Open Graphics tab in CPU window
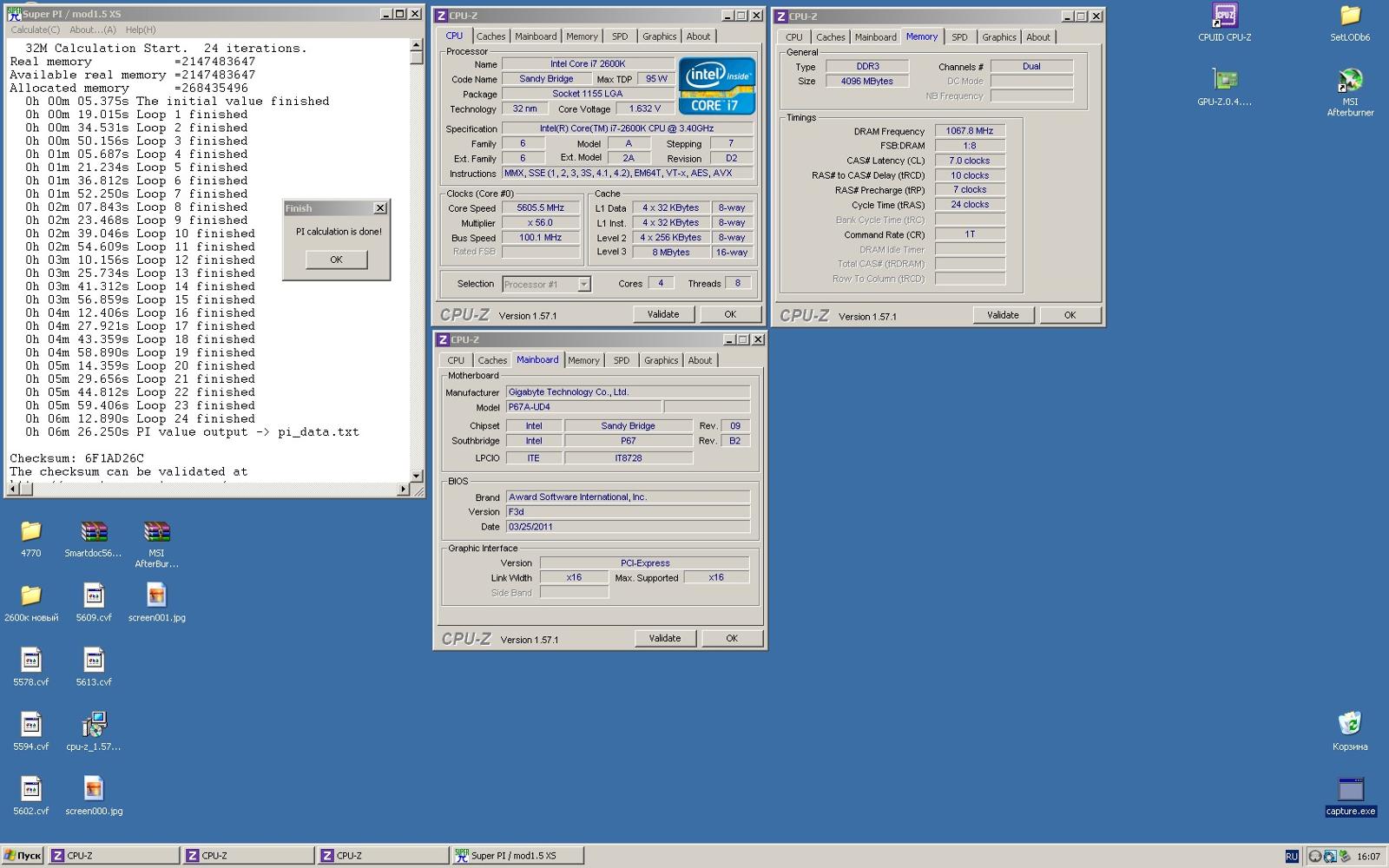1389x868 pixels. tap(659, 36)
